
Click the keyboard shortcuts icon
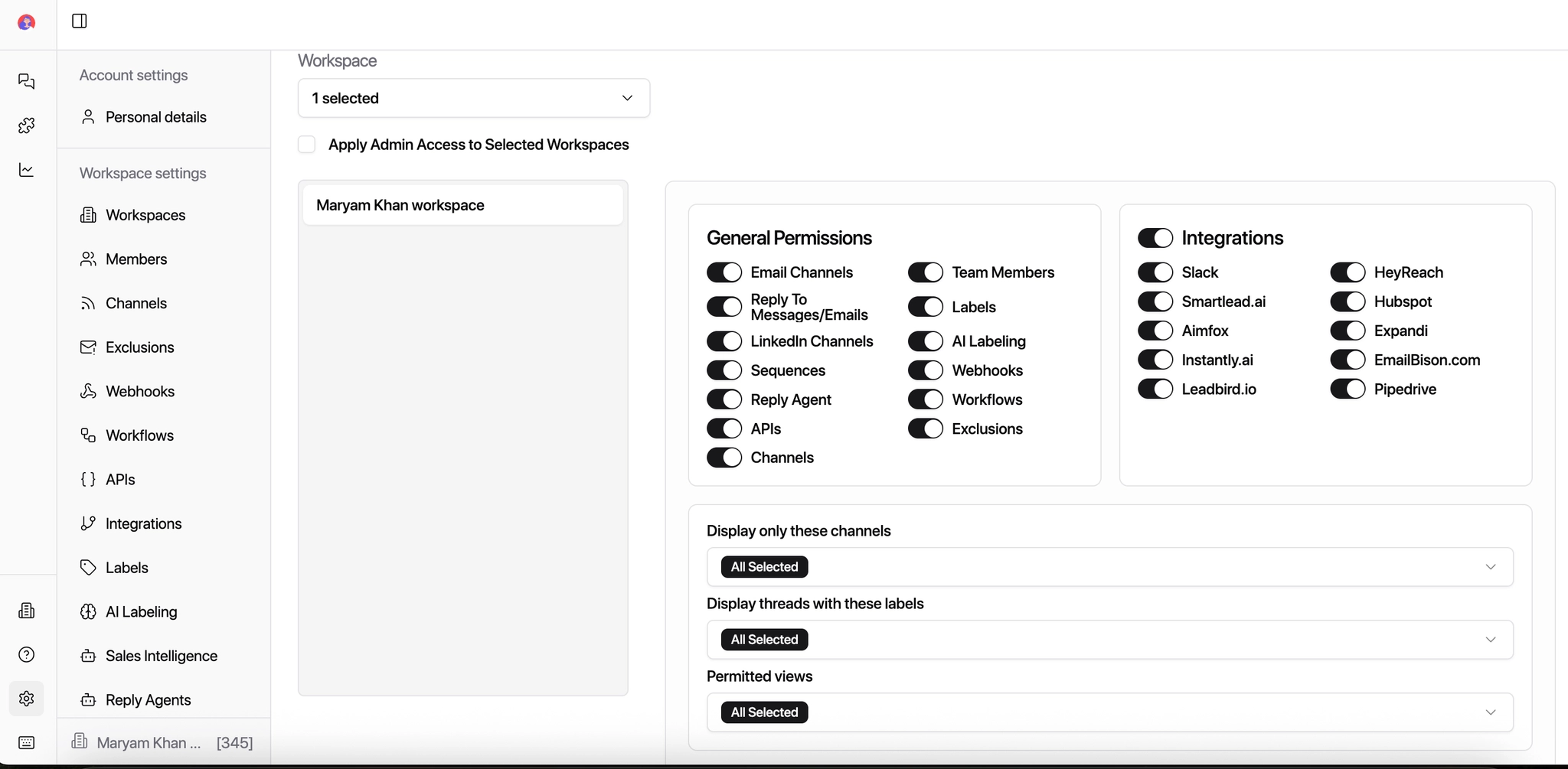pos(27,742)
